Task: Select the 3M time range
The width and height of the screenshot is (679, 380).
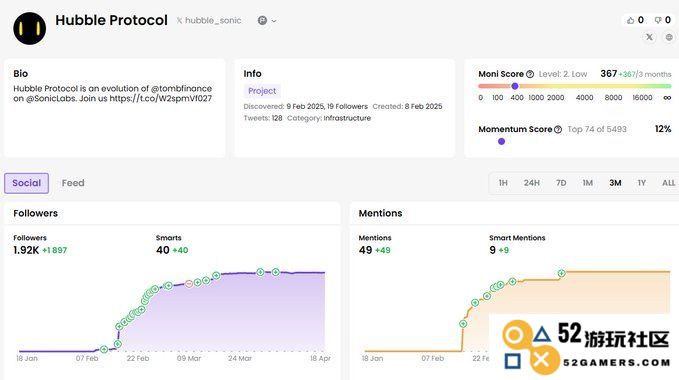Action: (615, 183)
